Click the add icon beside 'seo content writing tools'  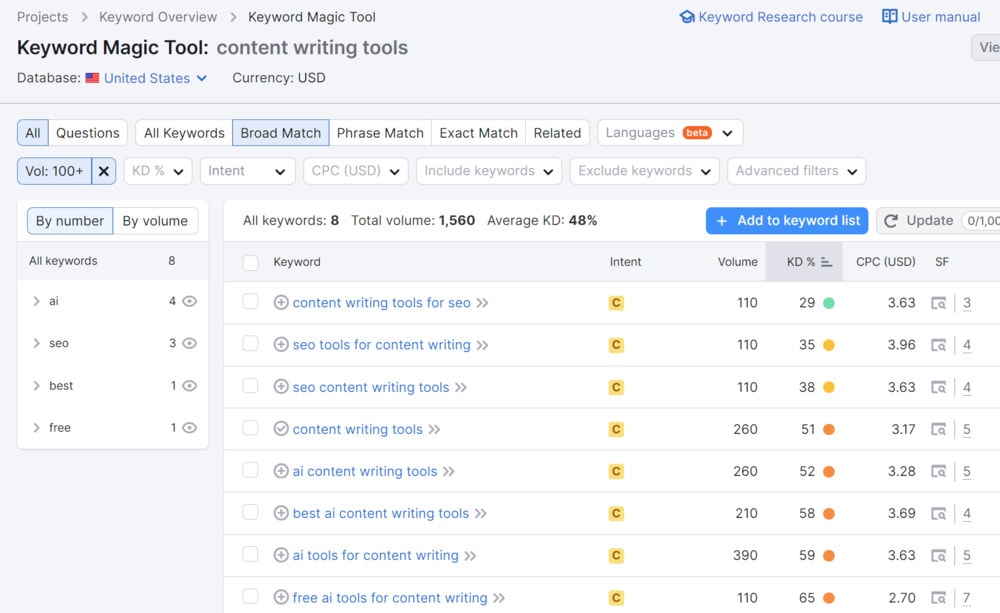pos(281,387)
